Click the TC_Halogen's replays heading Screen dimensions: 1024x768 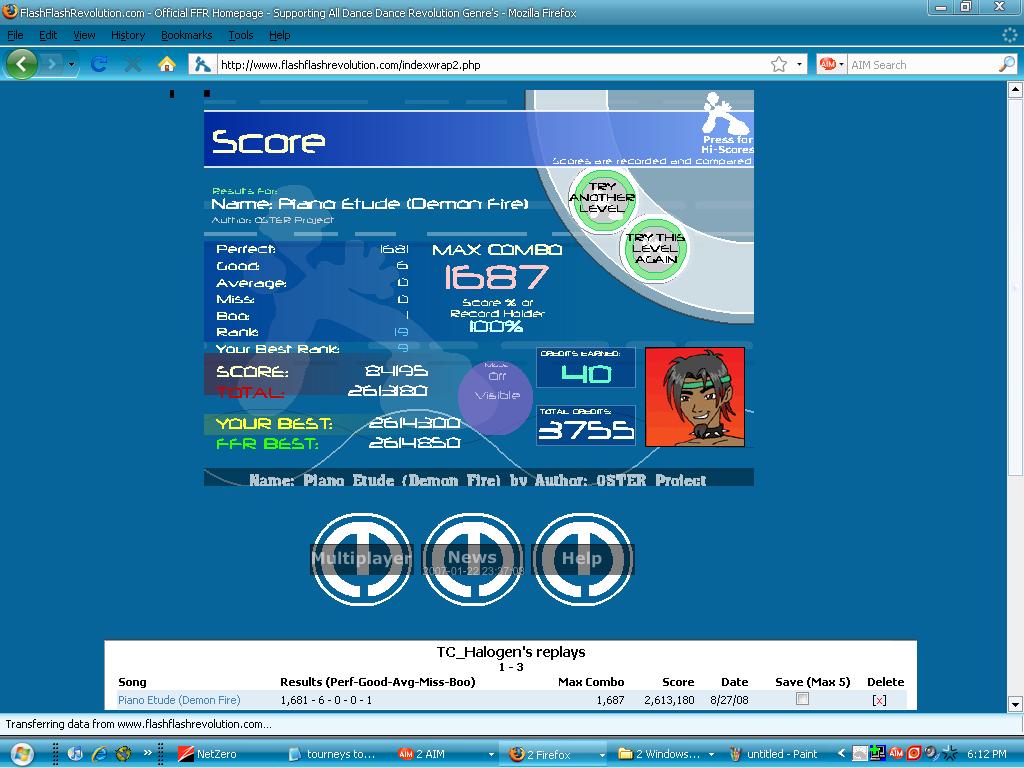pyautogui.click(x=511, y=652)
